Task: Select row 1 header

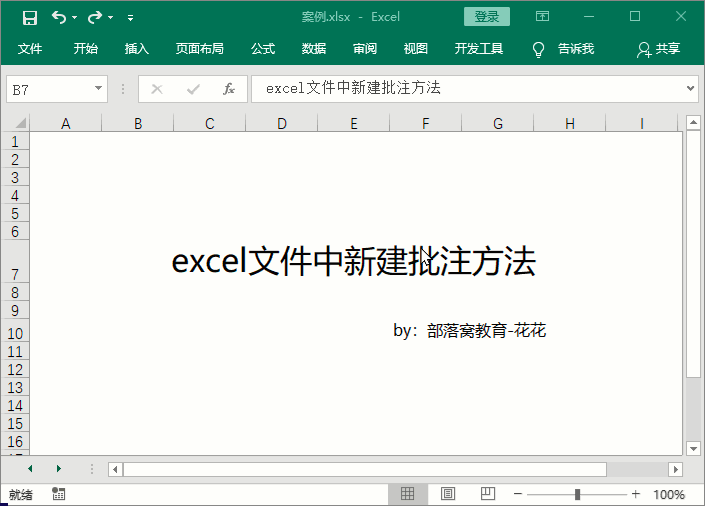Action: point(15,141)
